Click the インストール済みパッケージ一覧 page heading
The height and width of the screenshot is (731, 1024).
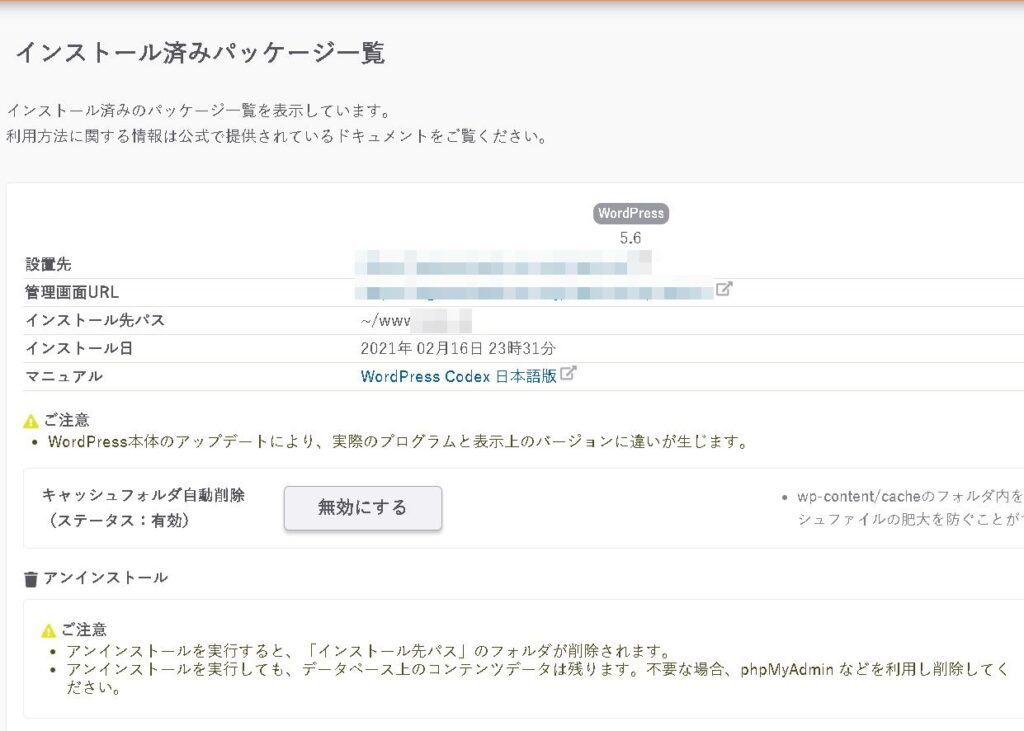tap(200, 54)
